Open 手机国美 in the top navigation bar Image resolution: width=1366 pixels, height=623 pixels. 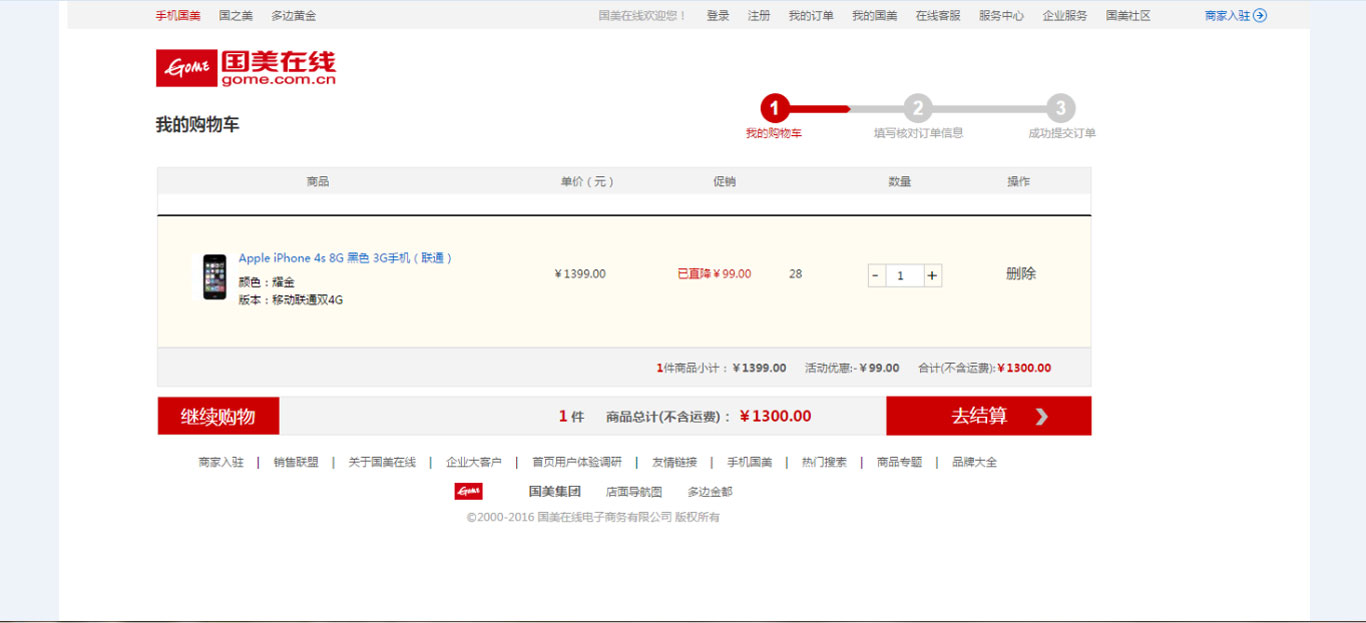(178, 15)
